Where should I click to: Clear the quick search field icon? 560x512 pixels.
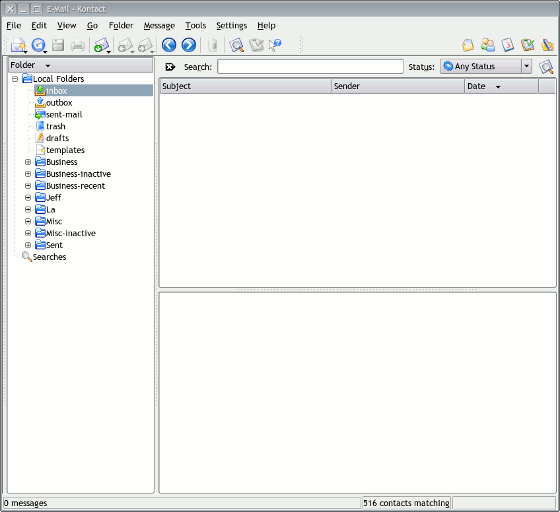pyautogui.click(x=170, y=67)
